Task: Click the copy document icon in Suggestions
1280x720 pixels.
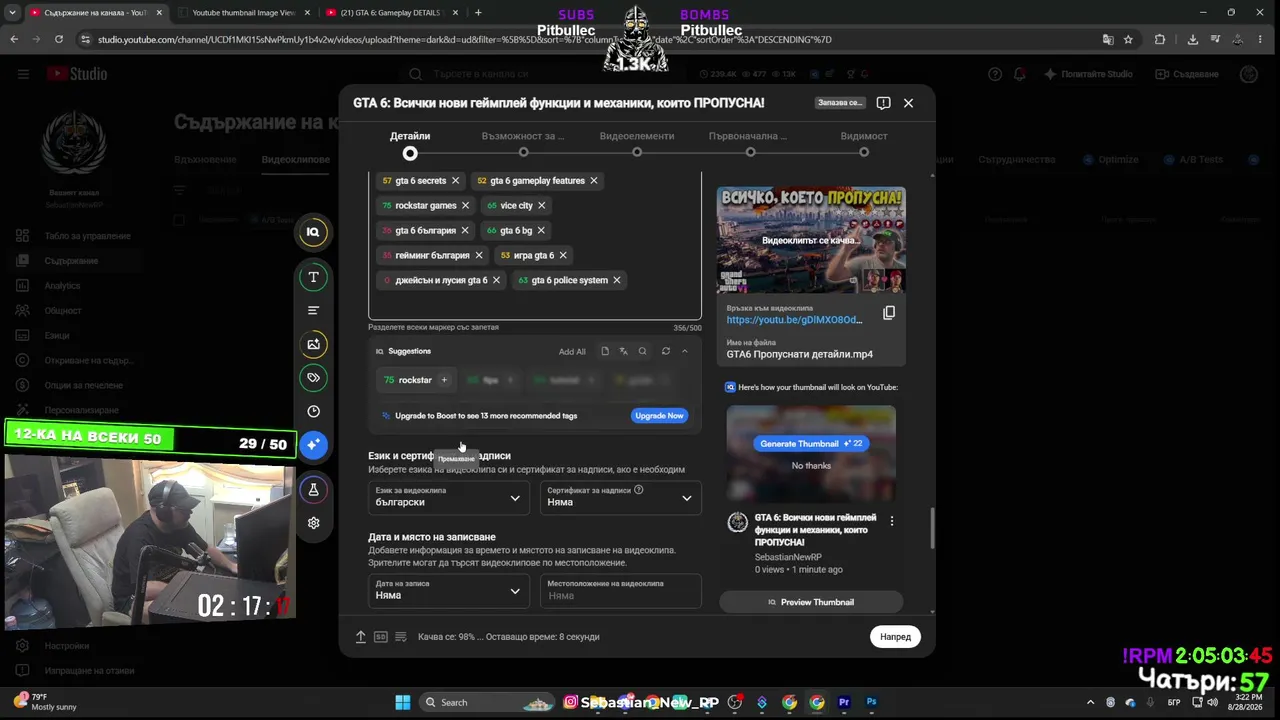Action: point(604,352)
